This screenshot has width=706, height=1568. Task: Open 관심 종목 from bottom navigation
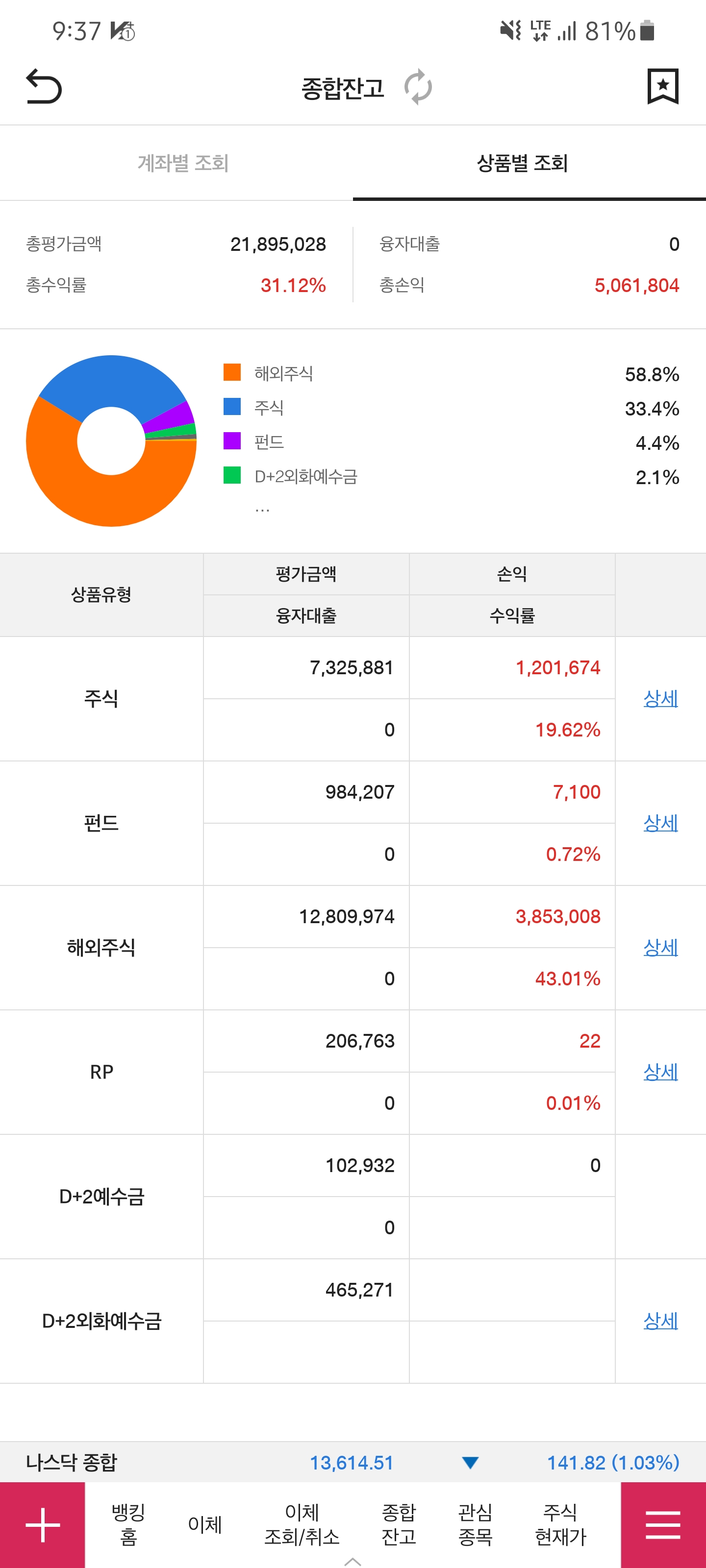(475, 1524)
